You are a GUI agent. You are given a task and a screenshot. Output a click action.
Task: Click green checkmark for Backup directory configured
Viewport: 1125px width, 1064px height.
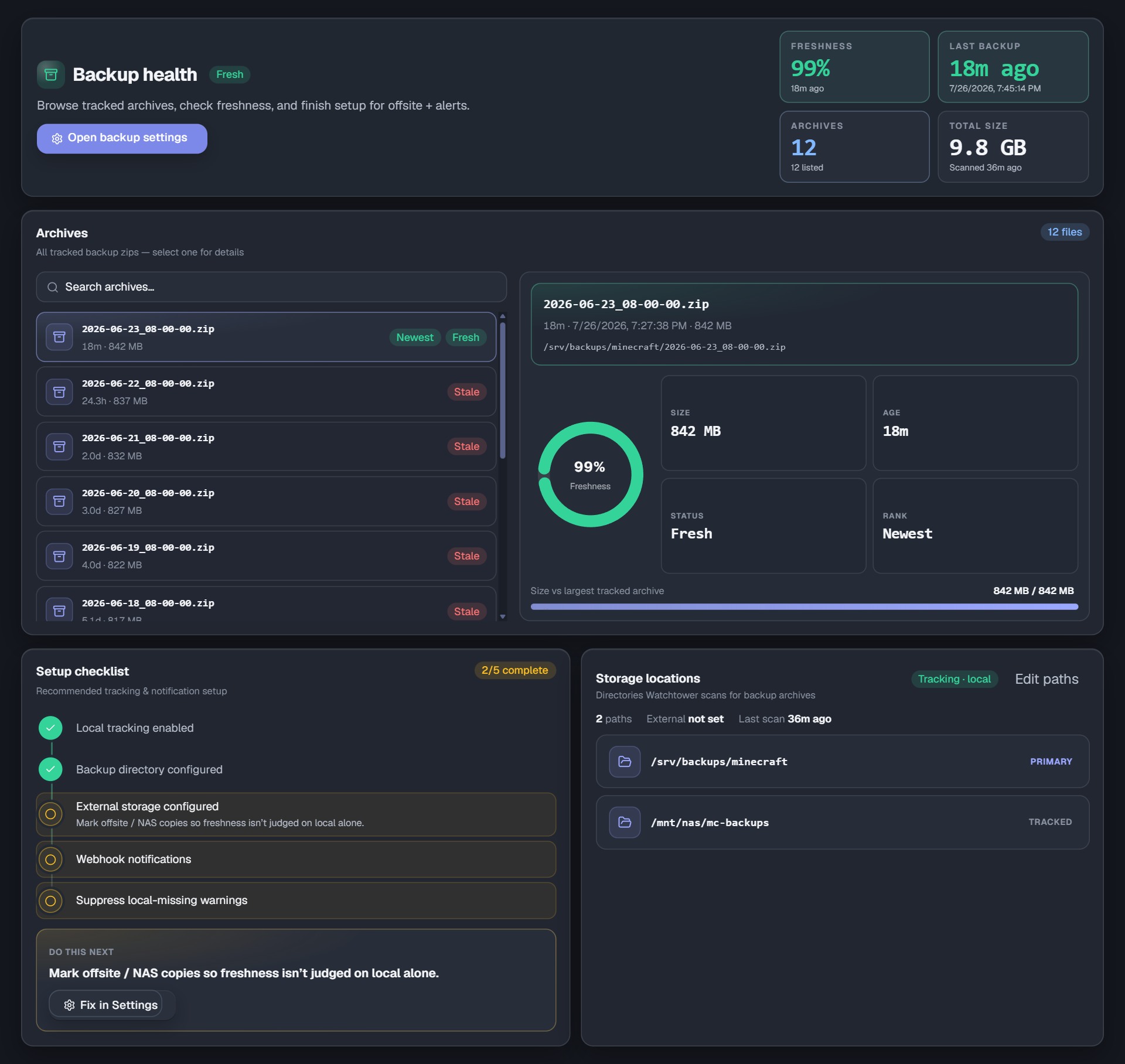pyautogui.click(x=50, y=769)
